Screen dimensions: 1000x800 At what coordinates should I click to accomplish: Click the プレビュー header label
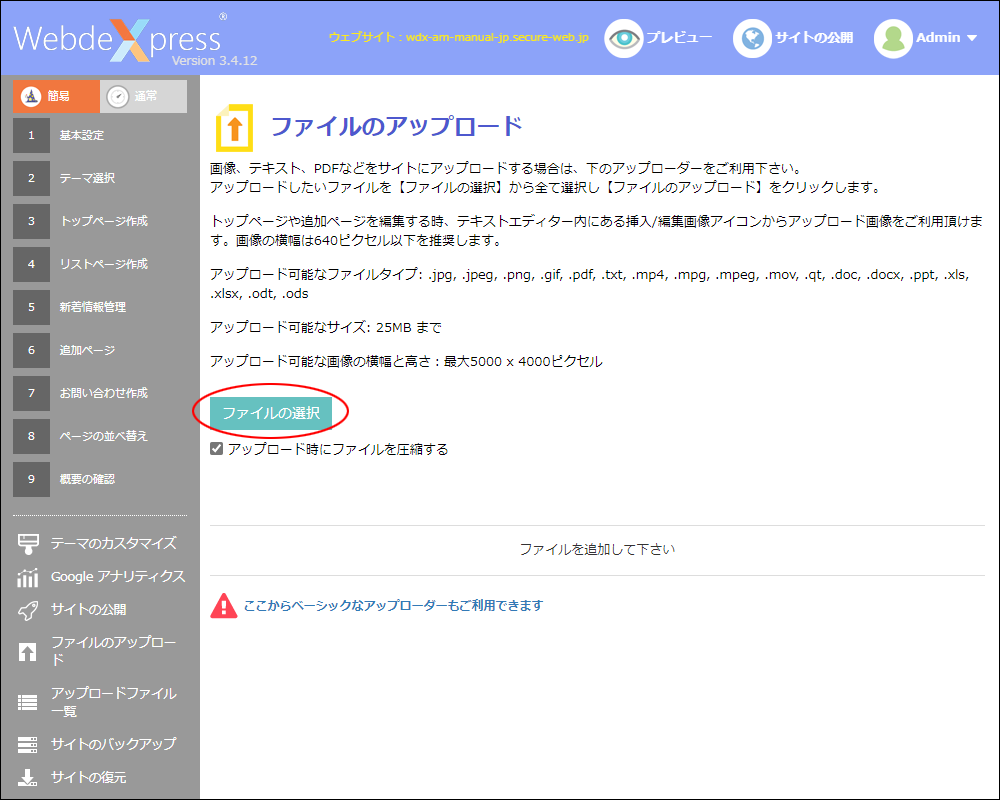(679, 38)
